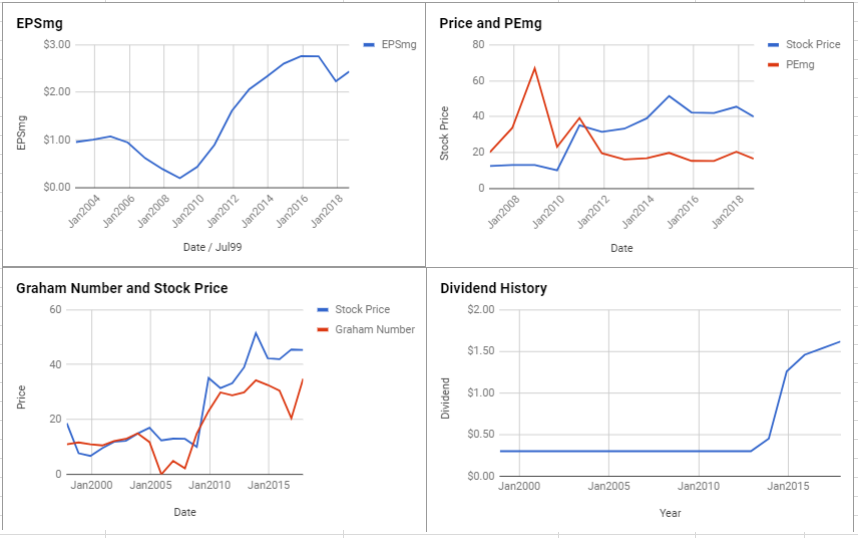This screenshot has width=858, height=538.
Task: Click the vertical Dividend axis label
Action: click(x=445, y=398)
